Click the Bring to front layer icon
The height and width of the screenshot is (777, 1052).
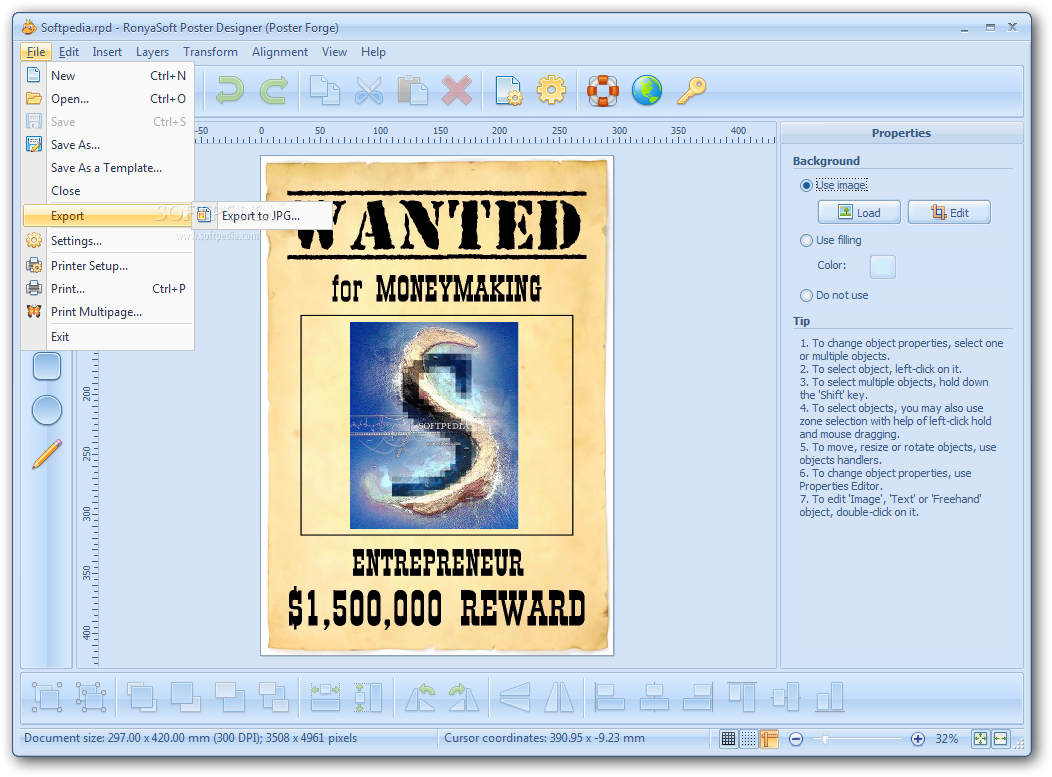point(142,696)
